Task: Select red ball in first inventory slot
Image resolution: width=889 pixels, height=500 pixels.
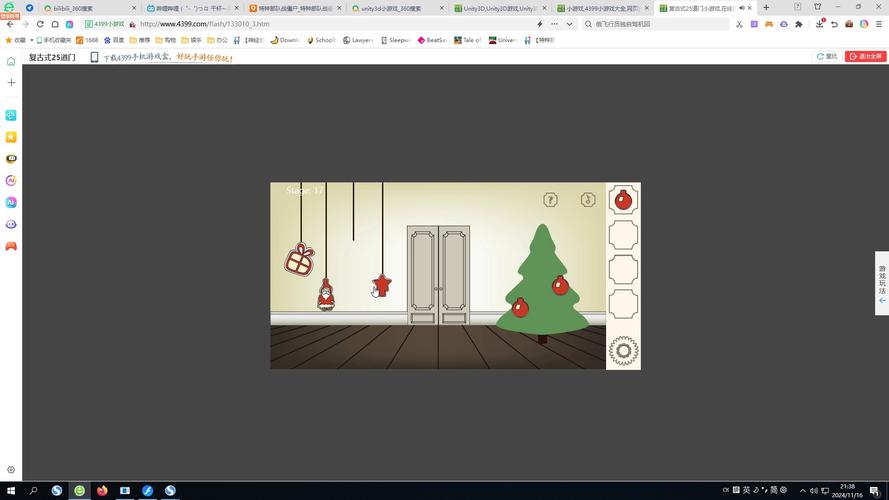Action: pyautogui.click(x=623, y=200)
